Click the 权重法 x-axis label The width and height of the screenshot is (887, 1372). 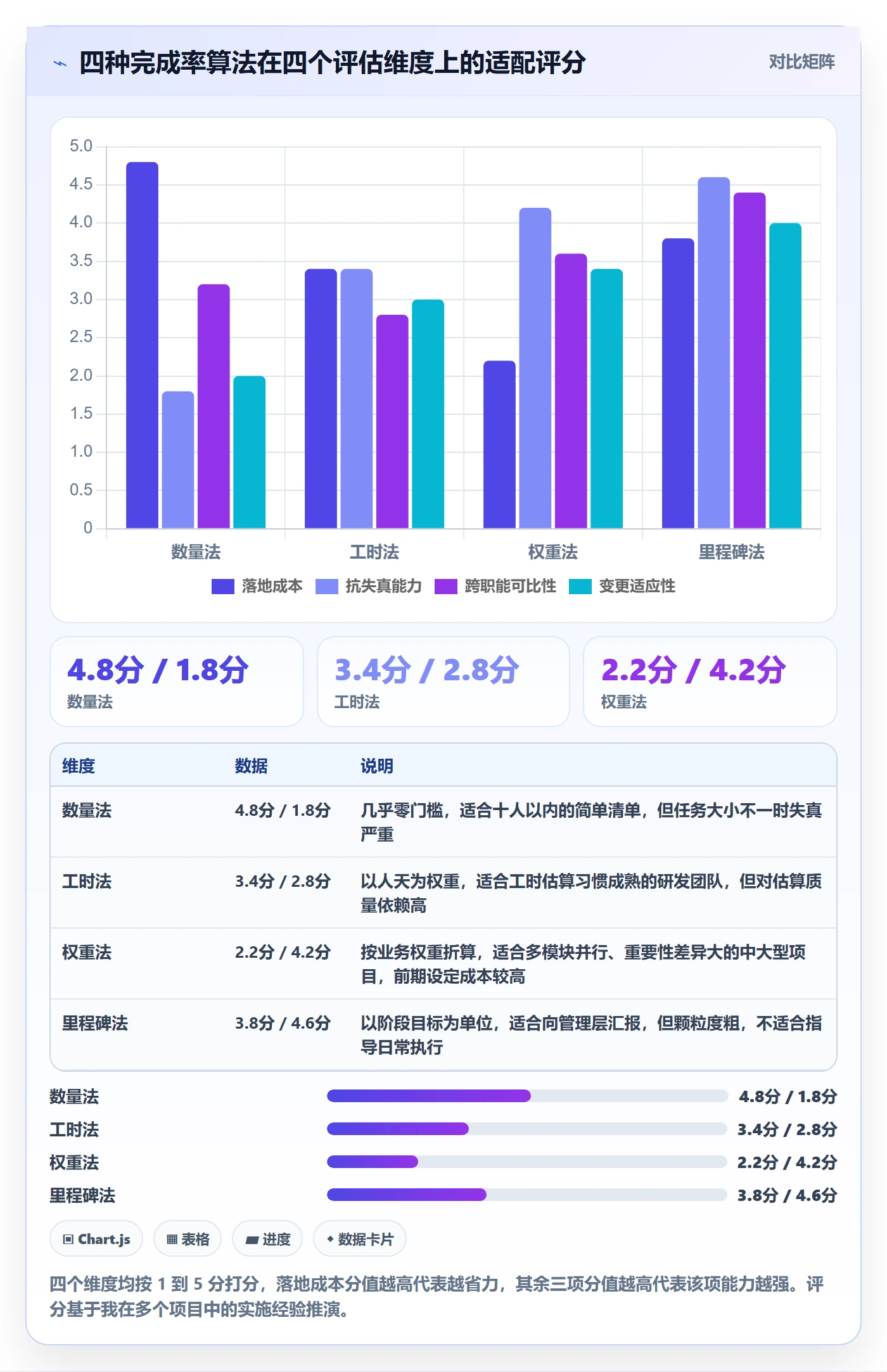[553, 552]
